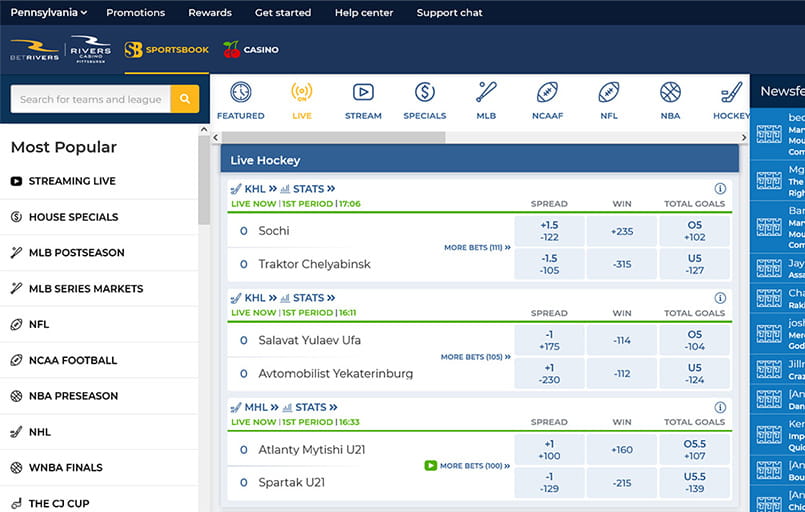805x512 pixels.
Task: Click the yellow search magnifier button
Action: pyautogui.click(x=184, y=99)
